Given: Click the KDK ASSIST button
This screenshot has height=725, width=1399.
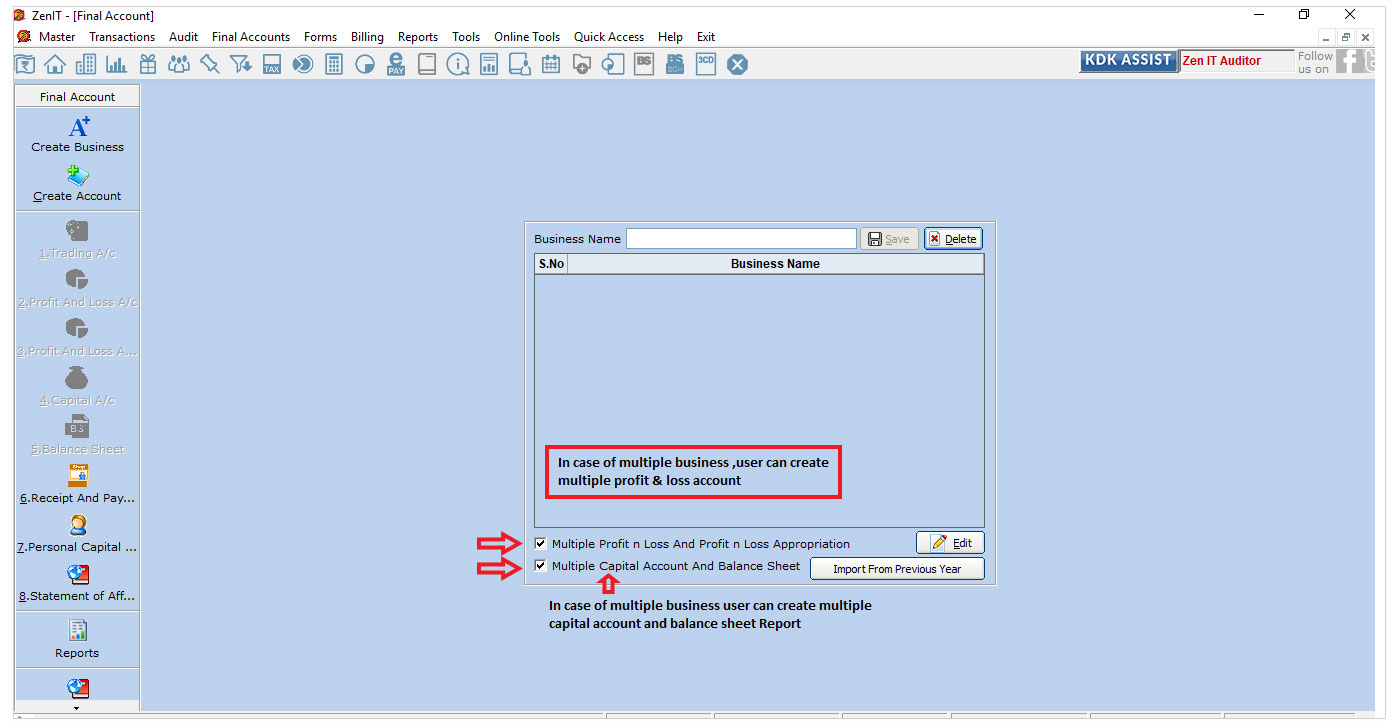Looking at the screenshot, I should point(1129,60).
